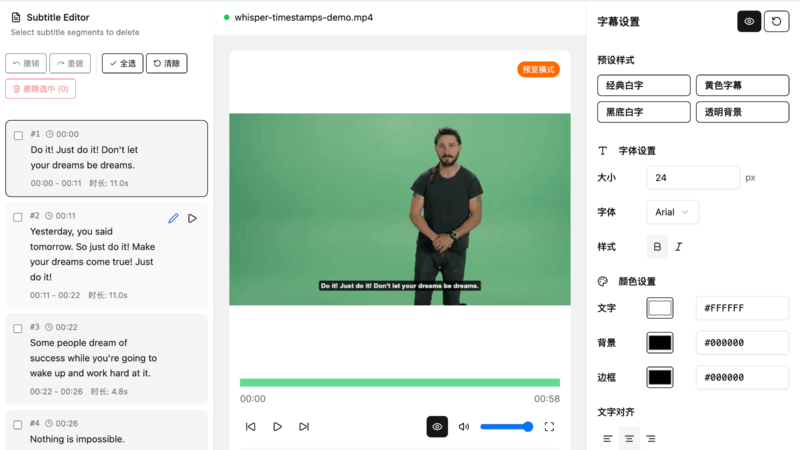This screenshot has height=450, width=800.
Task: Toggle the preview eye button in the player controls
Action: [x=437, y=427]
